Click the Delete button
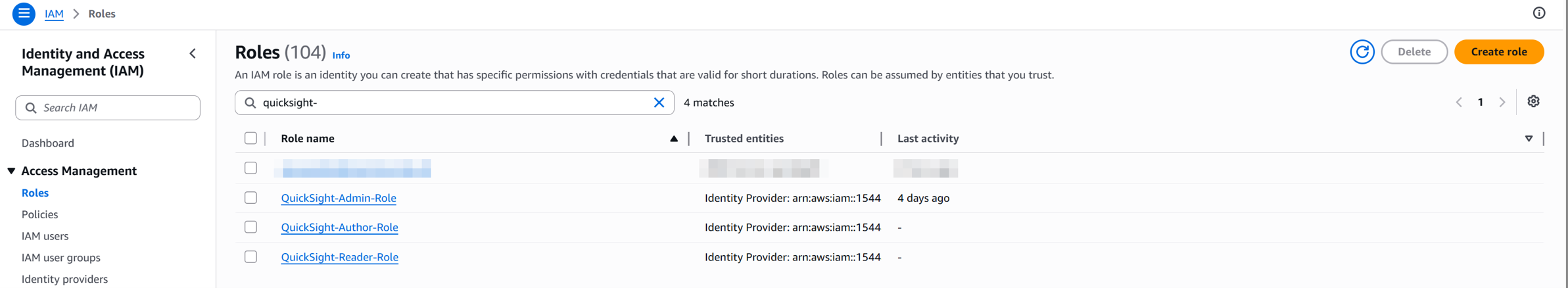The height and width of the screenshot is (288, 1568). [1414, 52]
